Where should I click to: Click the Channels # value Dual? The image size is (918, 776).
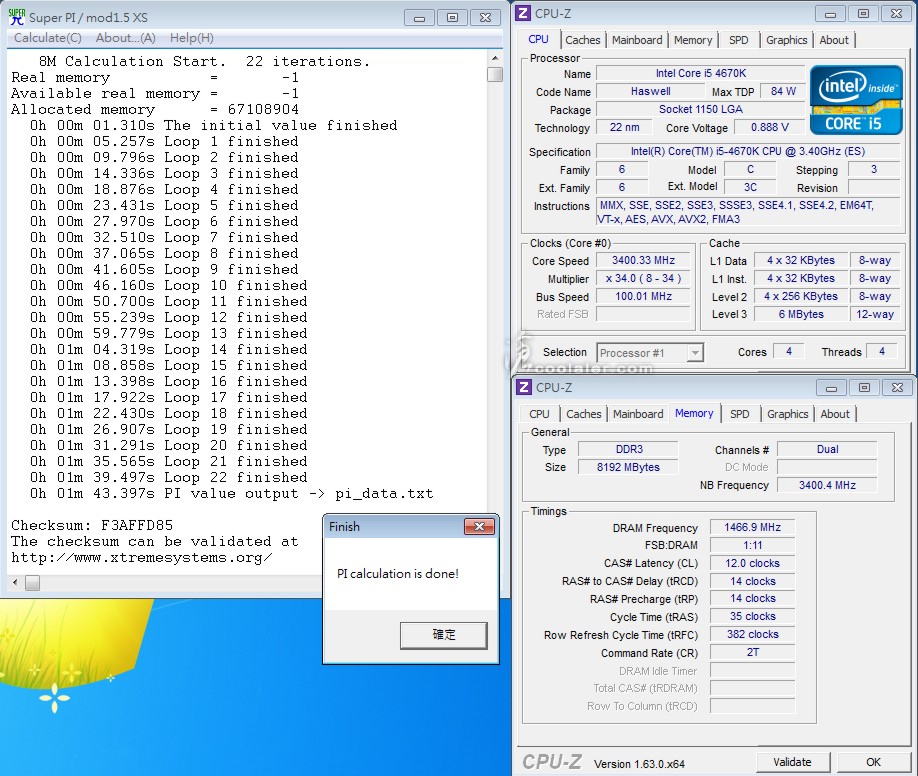[x=827, y=449]
